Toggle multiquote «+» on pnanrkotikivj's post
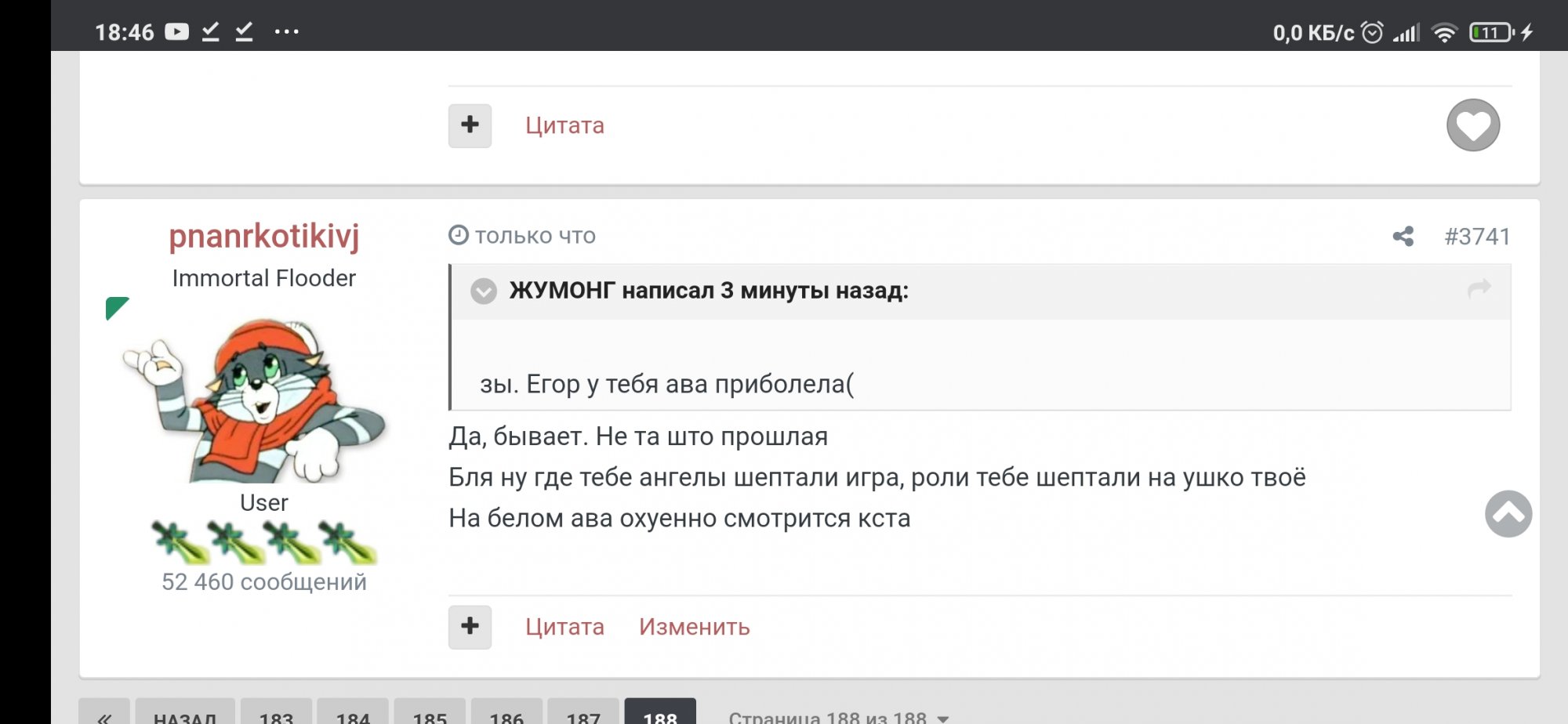Viewport: 1568px width, 724px height. 469,626
